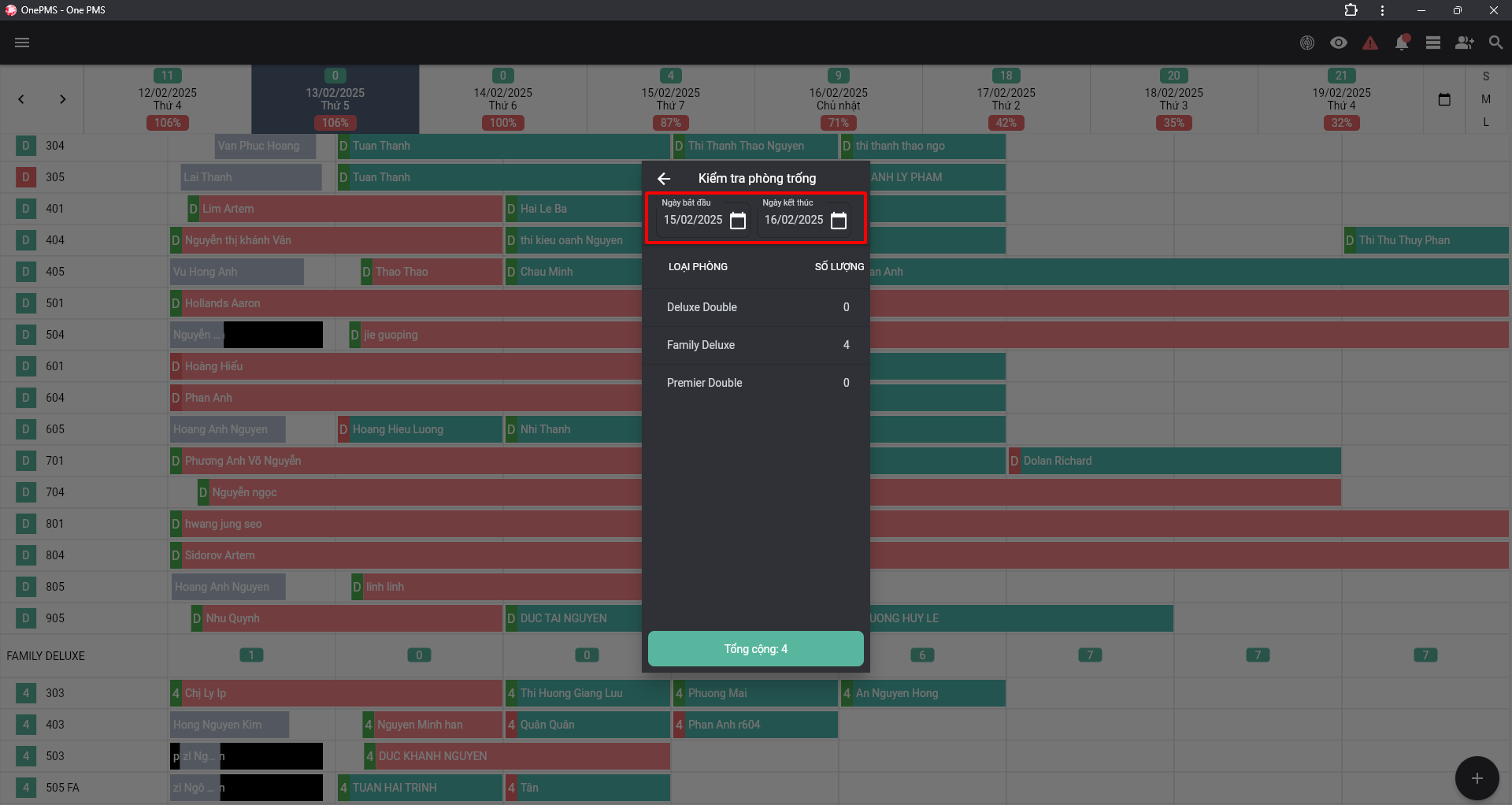Click the Tổng cộng: 4 button
This screenshot has width=1512, height=805.
756,649
